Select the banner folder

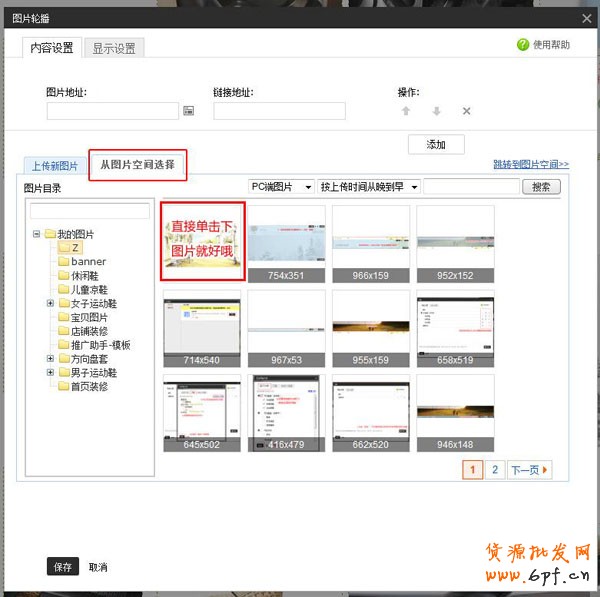point(87,262)
